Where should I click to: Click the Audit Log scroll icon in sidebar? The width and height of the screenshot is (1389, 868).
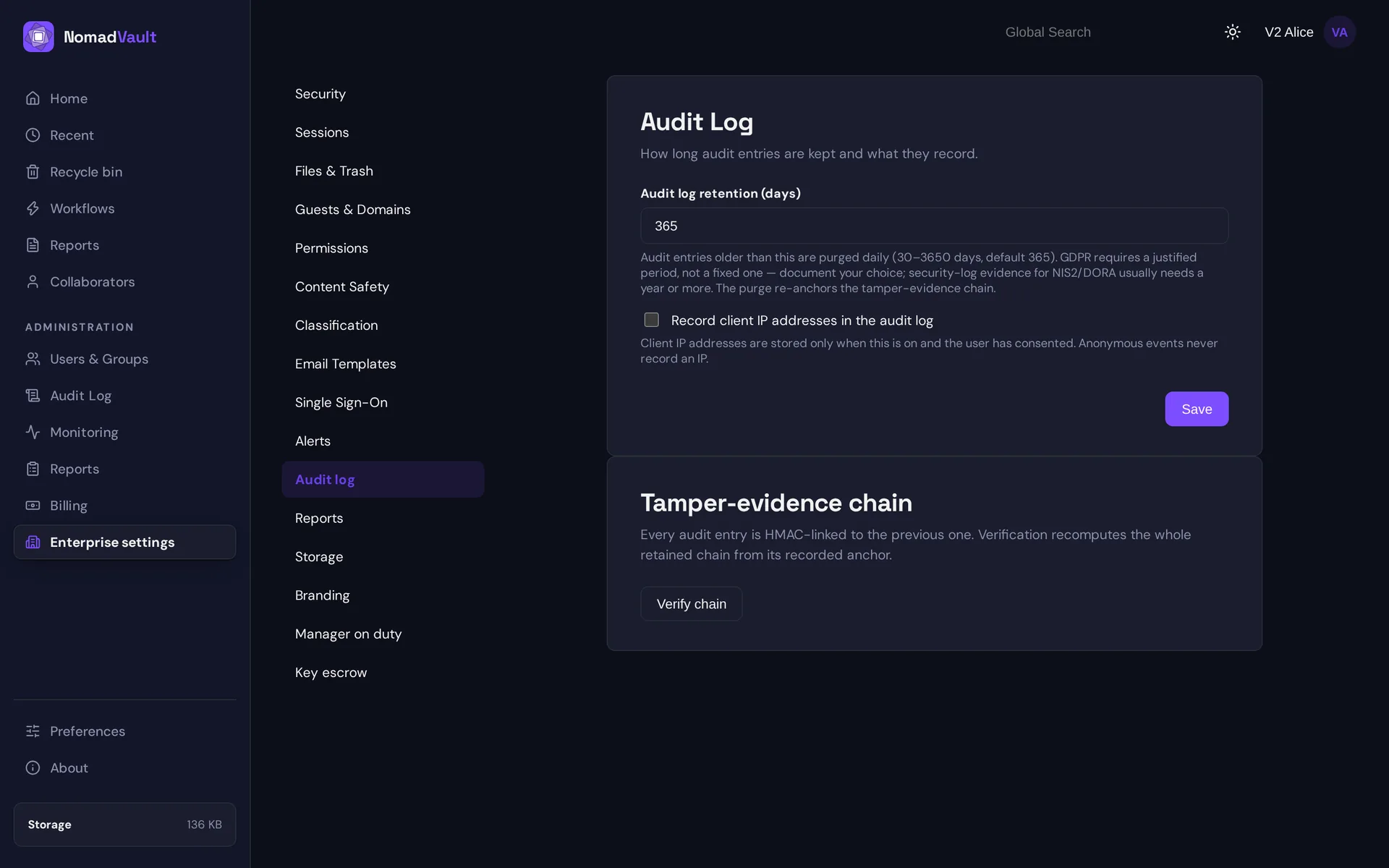[x=33, y=396]
